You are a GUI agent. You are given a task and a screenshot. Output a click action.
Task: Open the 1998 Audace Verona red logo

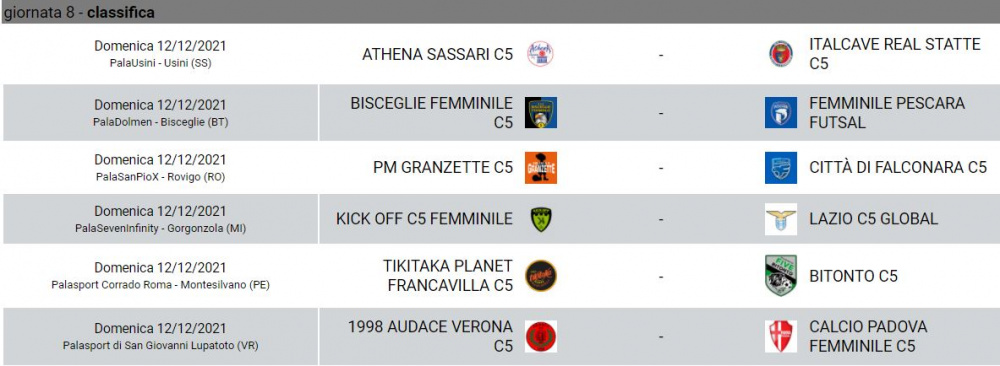(x=541, y=337)
